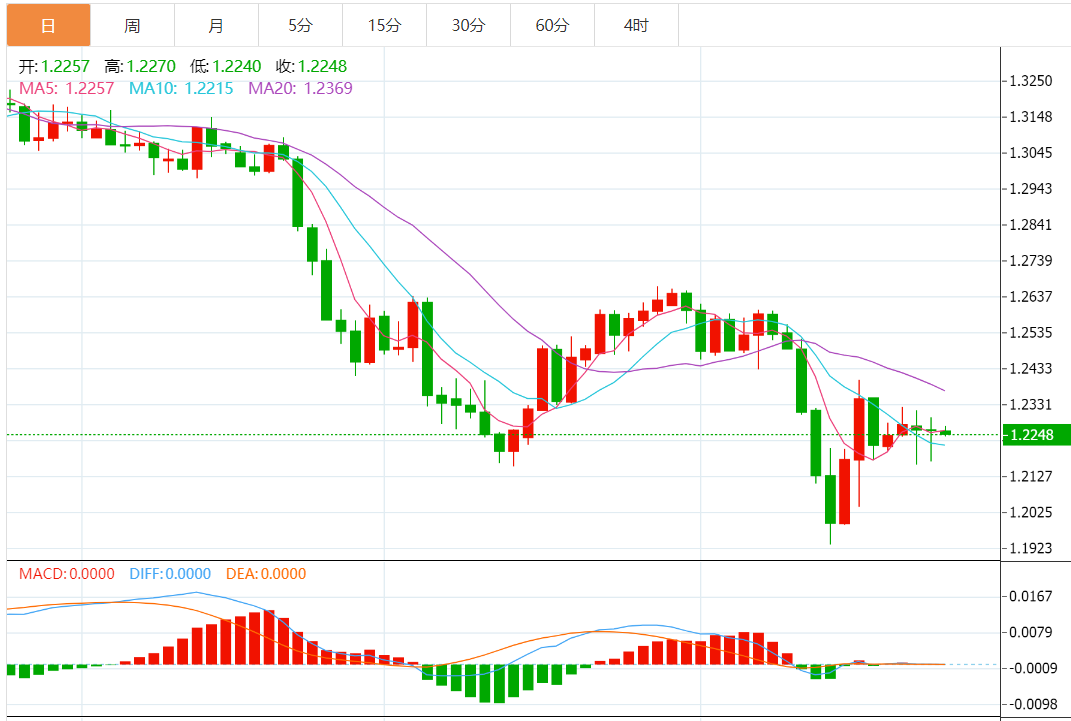1071x721 pixels.
Task: Click the 1.2535 price axis label
Action: tap(1031, 333)
